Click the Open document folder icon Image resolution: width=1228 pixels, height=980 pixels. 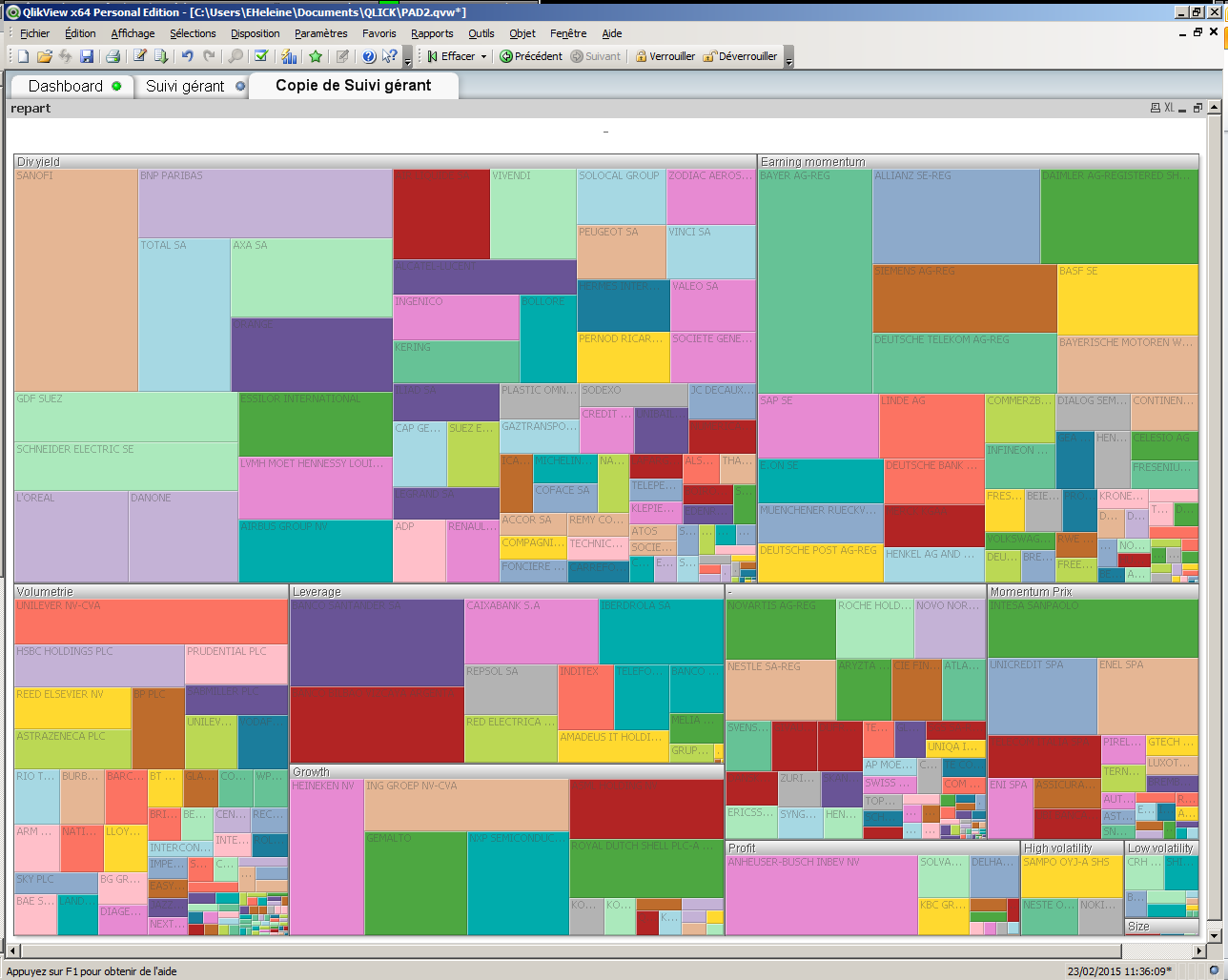click(x=44, y=56)
